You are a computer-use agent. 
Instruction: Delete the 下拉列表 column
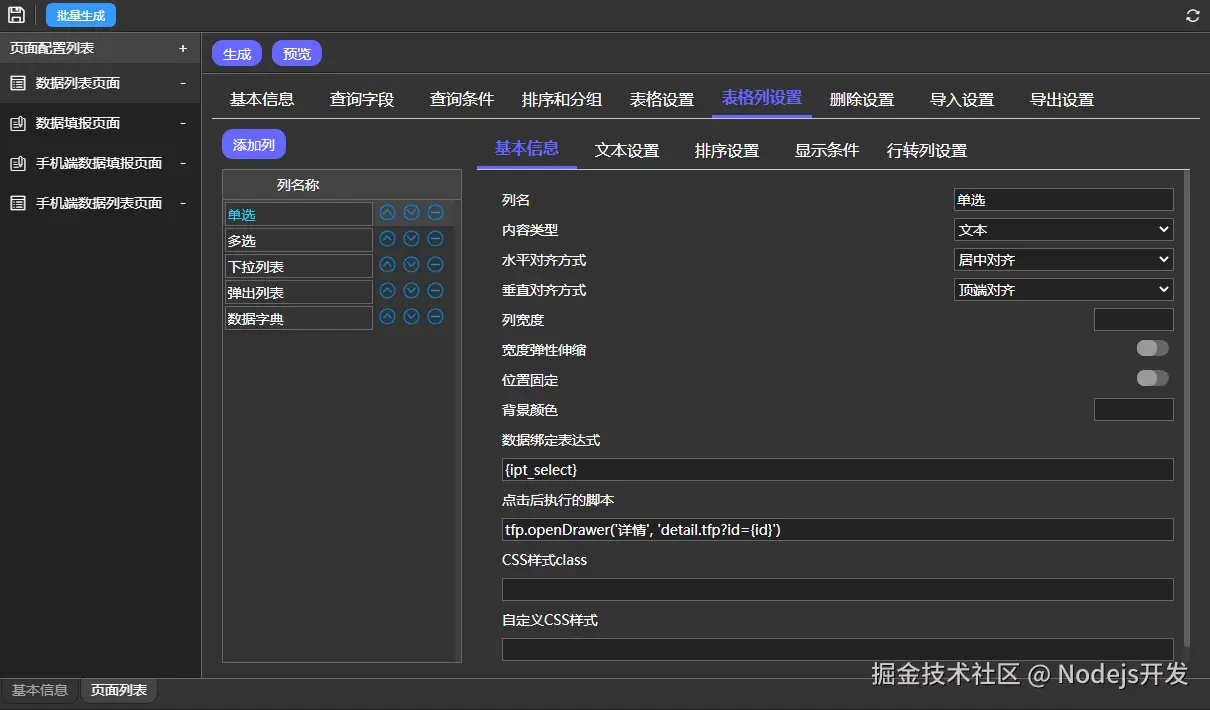[435, 265]
